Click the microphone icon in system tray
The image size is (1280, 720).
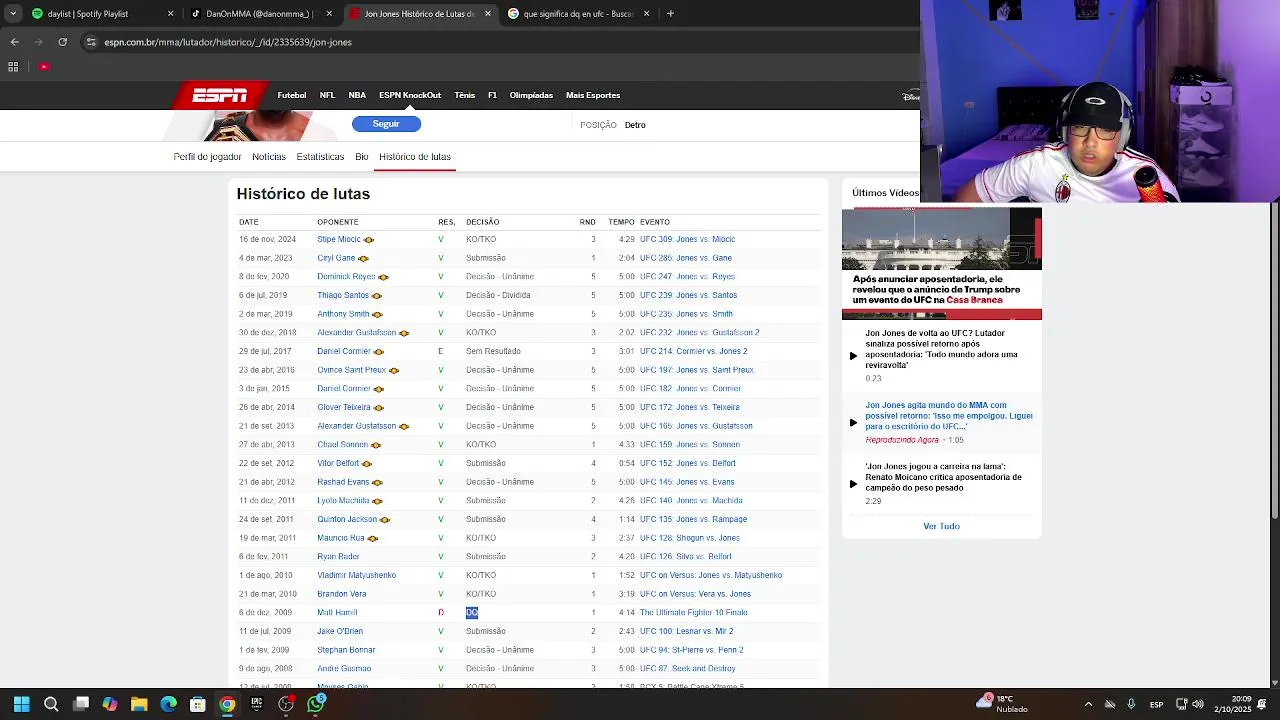click(1131, 704)
